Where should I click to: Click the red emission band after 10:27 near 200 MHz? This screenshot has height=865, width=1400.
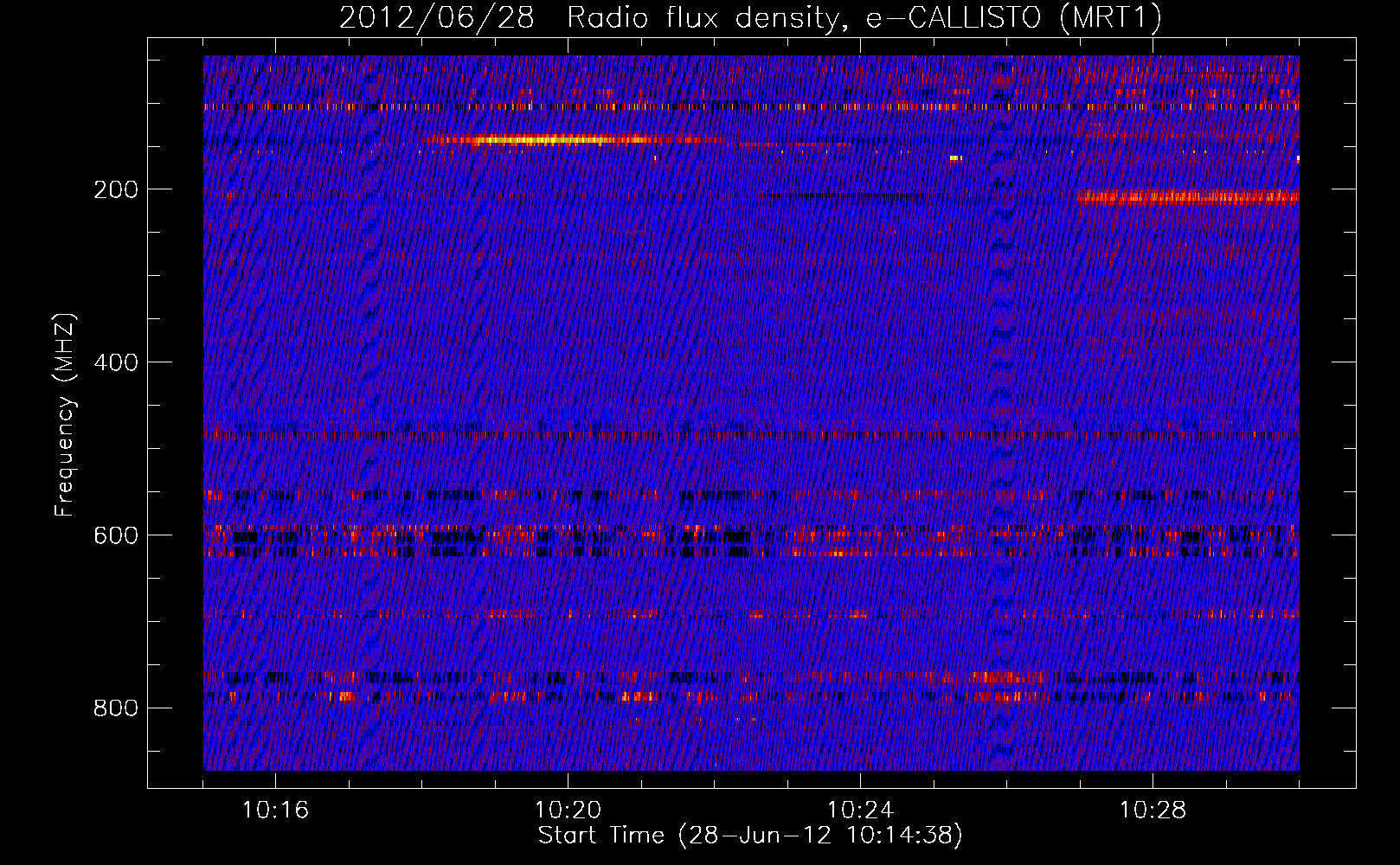[x=1188, y=197]
